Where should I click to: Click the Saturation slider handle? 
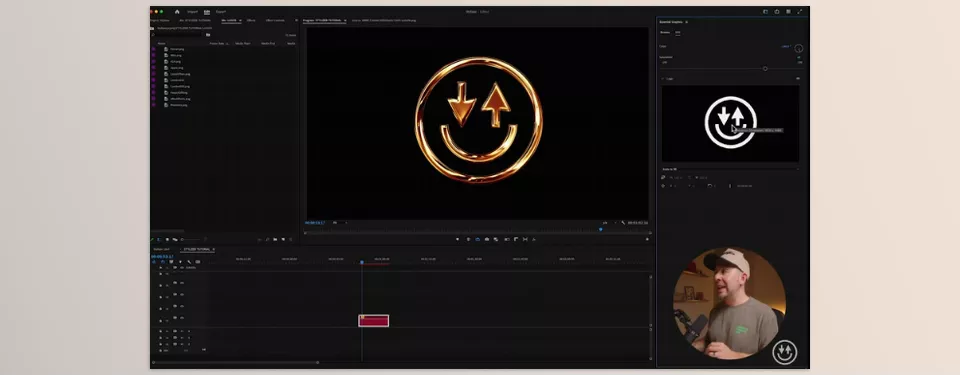765,69
